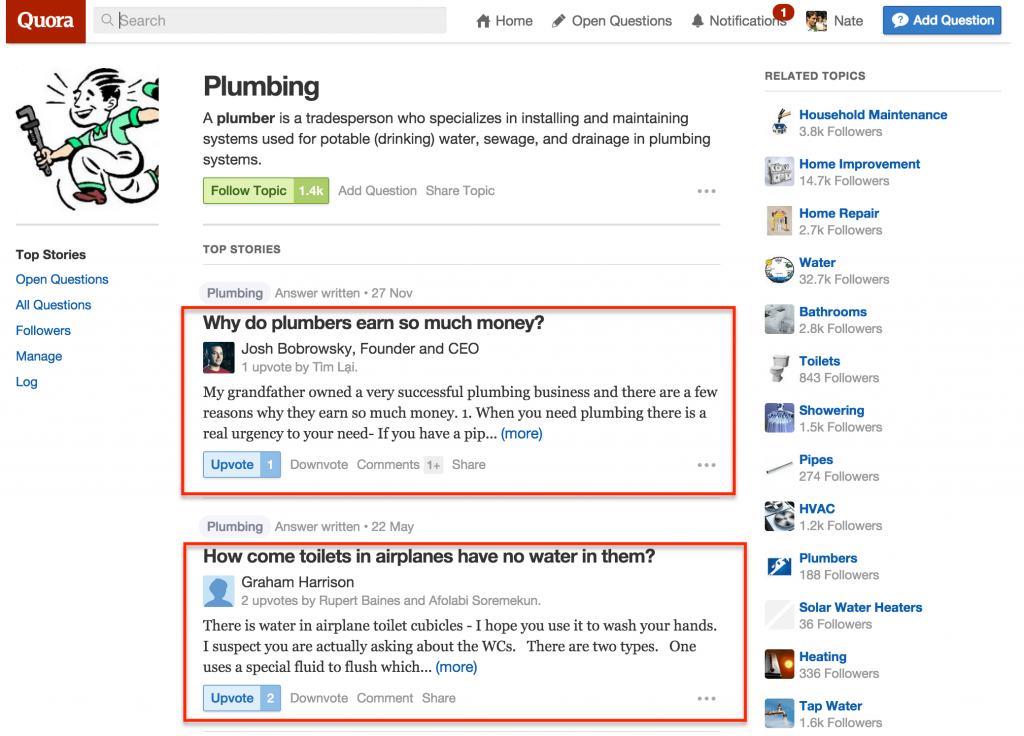Open question 'Why do plumbers earn so much money?'

[374, 323]
